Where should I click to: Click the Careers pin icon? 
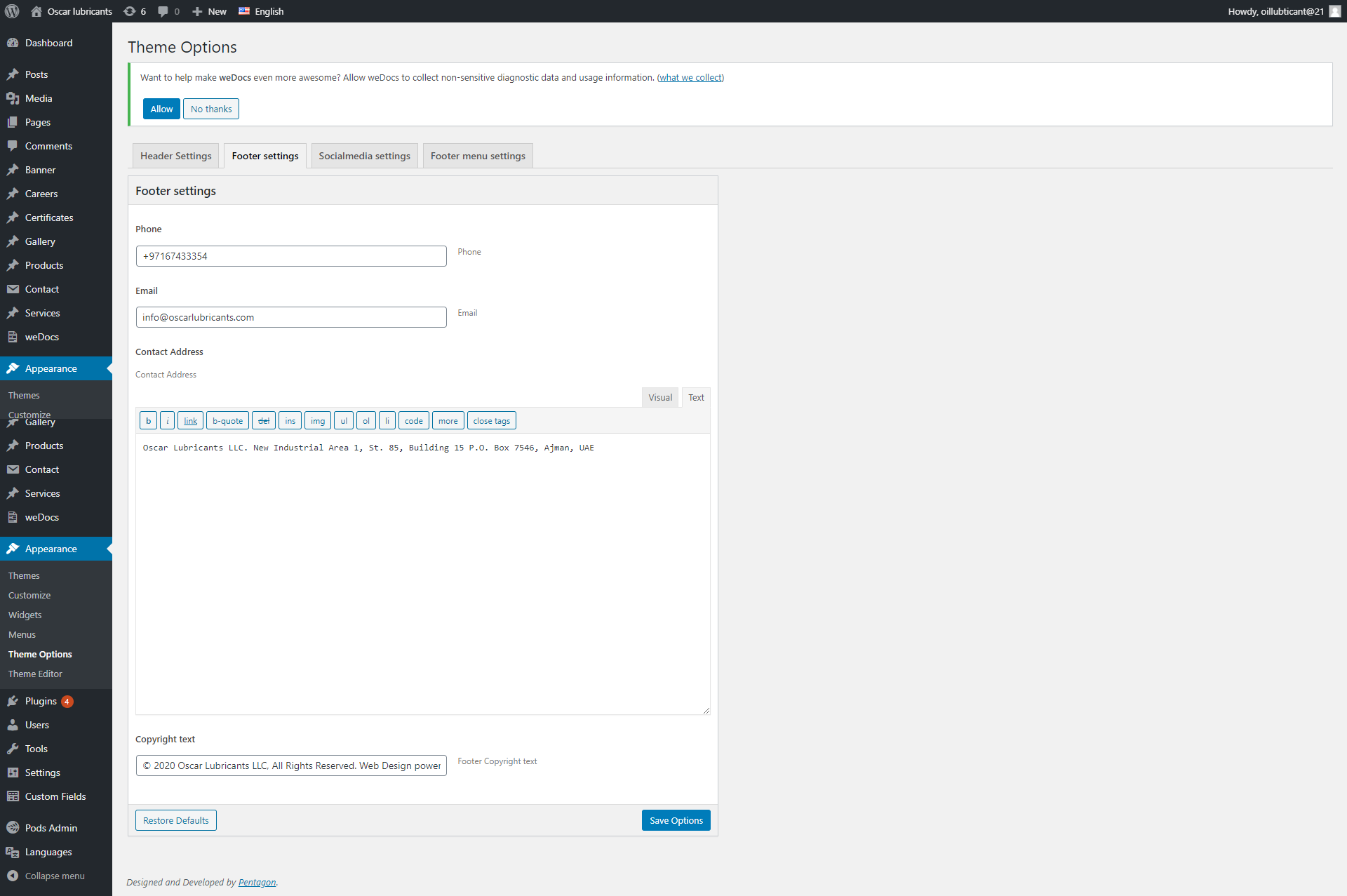(13, 194)
